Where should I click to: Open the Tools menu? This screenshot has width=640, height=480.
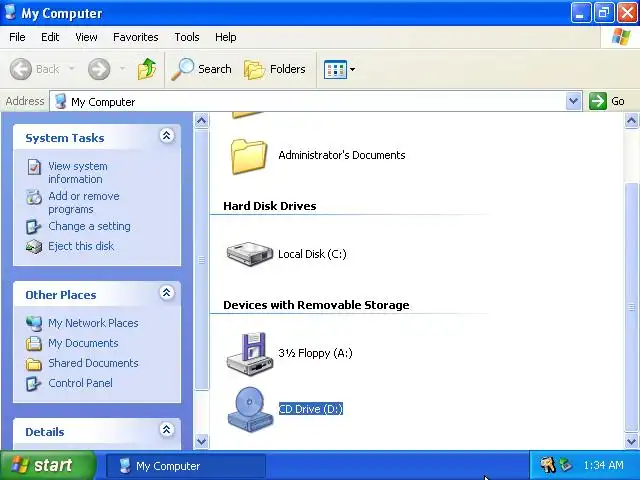click(187, 37)
